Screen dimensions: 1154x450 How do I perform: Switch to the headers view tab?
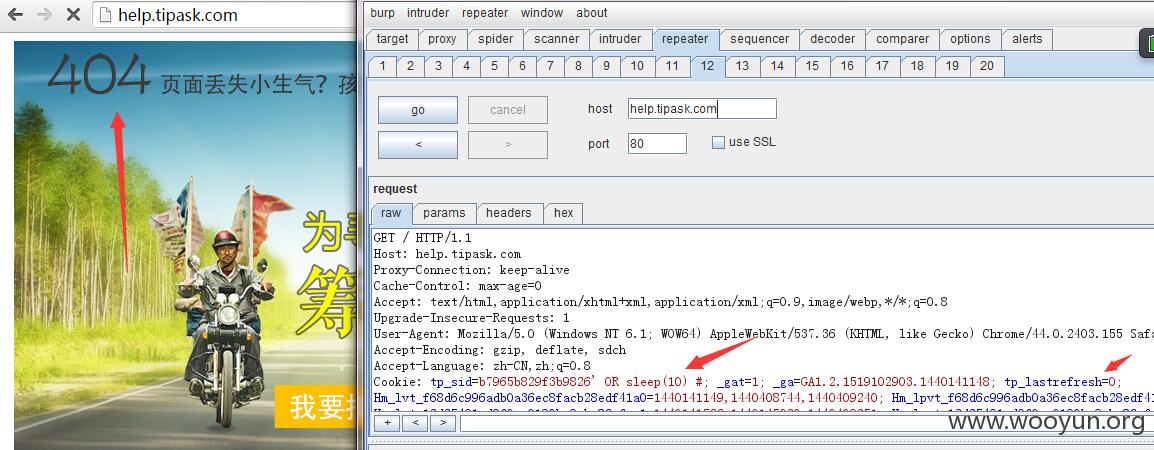pyautogui.click(x=509, y=213)
